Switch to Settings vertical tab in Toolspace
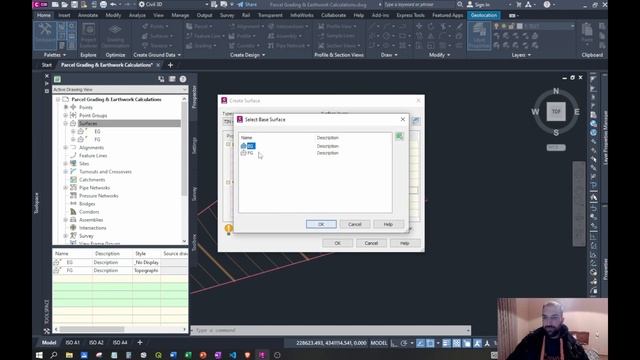Viewport: 640px width, 360px height. (x=194, y=145)
